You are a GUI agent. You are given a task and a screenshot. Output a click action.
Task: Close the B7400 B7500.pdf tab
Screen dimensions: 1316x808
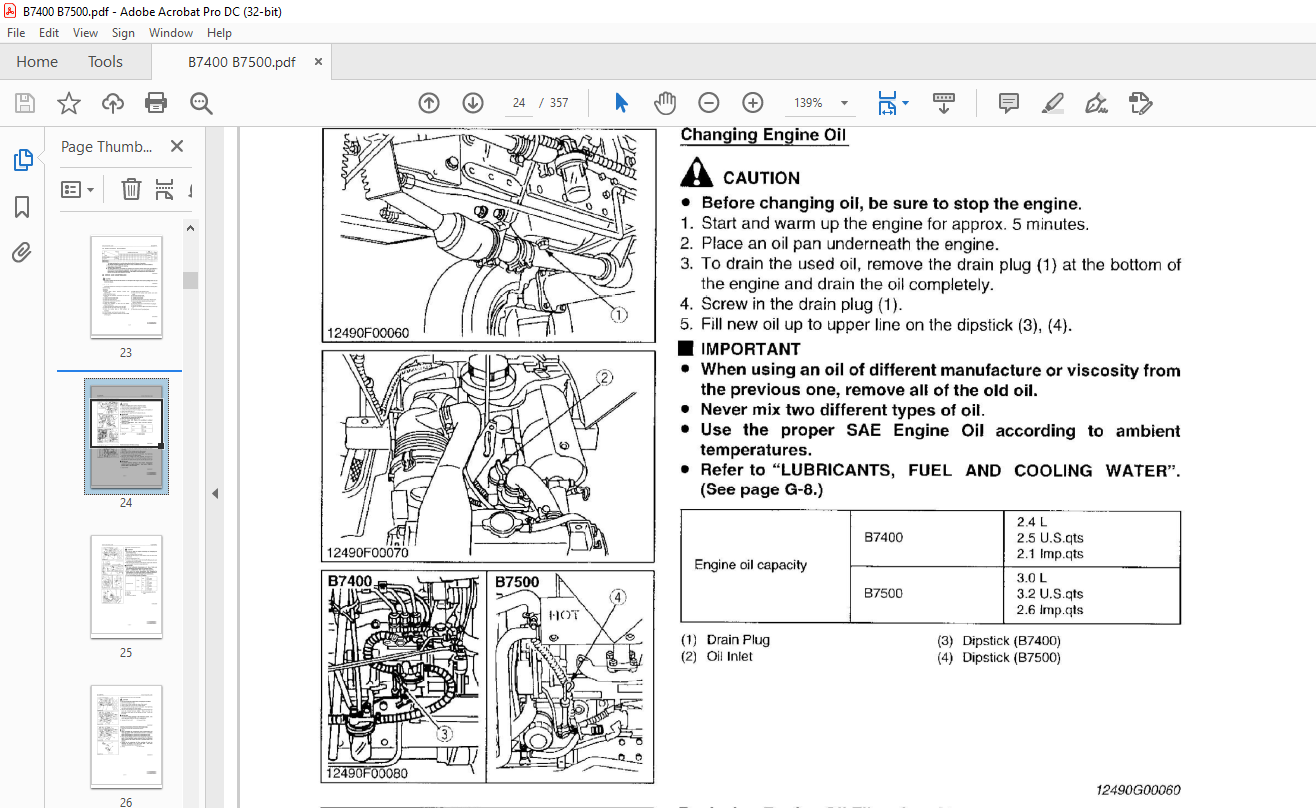(318, 62)
